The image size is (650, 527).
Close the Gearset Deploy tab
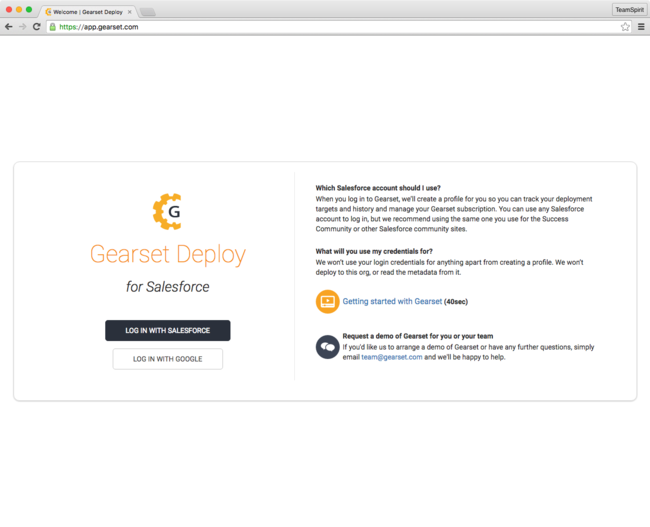130,12
